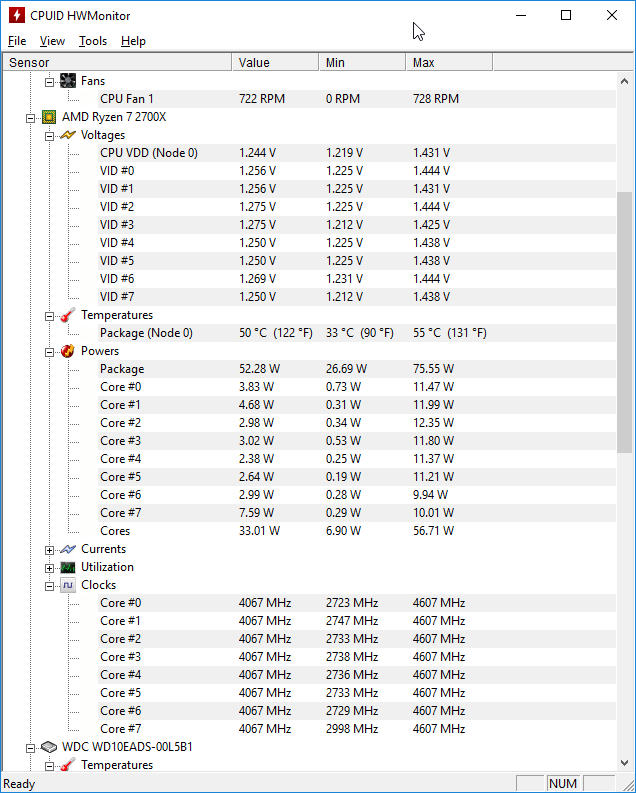
Task: Collapse the WDC WD10EADS-00L5B1 node
Action: (x=30, y=748)
